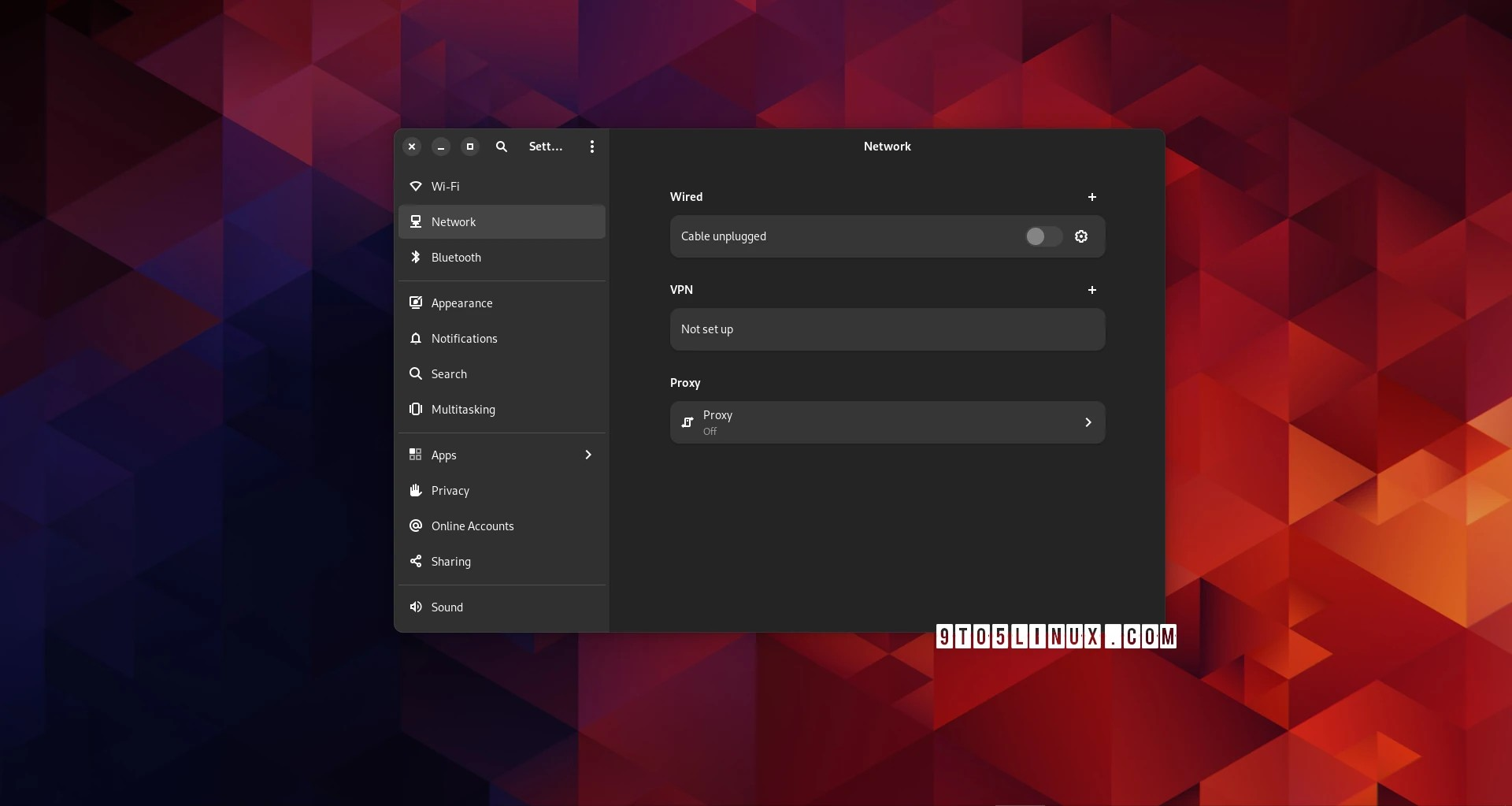This screenshot has height=806, width=1512.
Task: Open the Apps expander row
Action: (502, 455)
